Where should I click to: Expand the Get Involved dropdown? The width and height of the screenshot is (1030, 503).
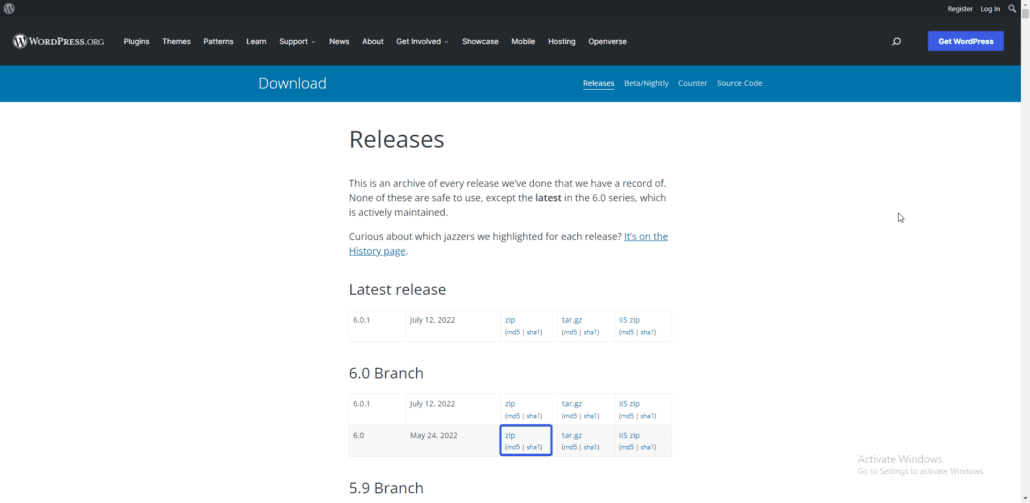[422, 41]
